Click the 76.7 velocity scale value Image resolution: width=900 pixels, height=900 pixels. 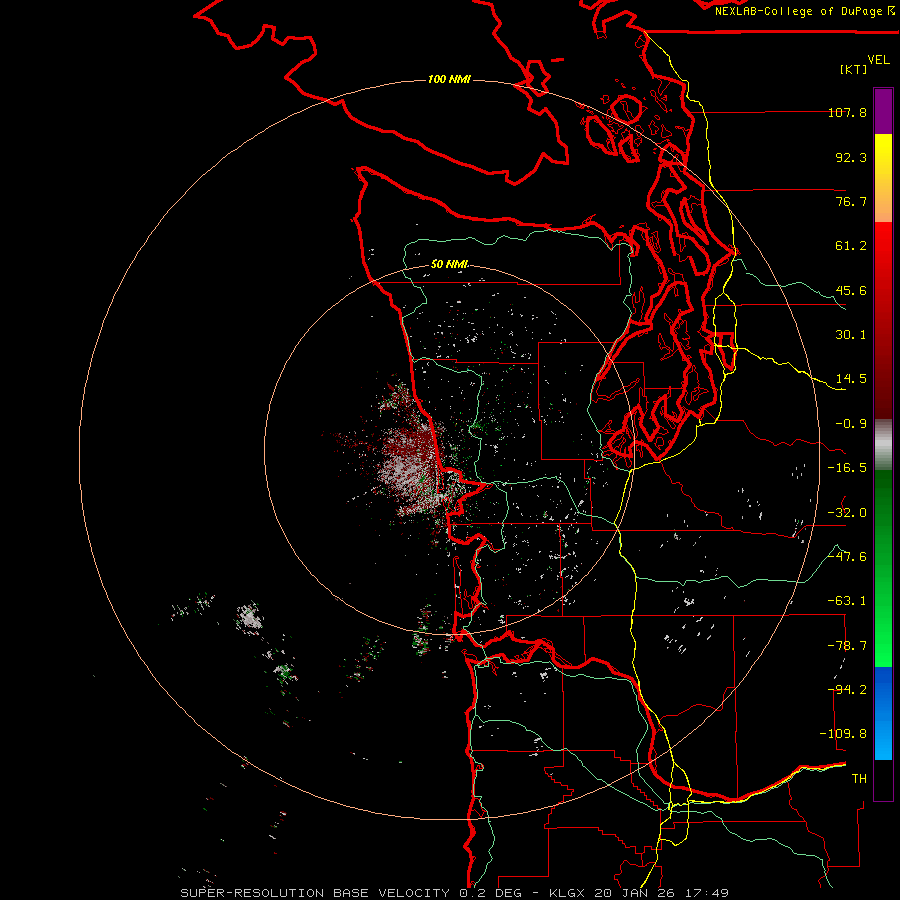tap(851, 201)
